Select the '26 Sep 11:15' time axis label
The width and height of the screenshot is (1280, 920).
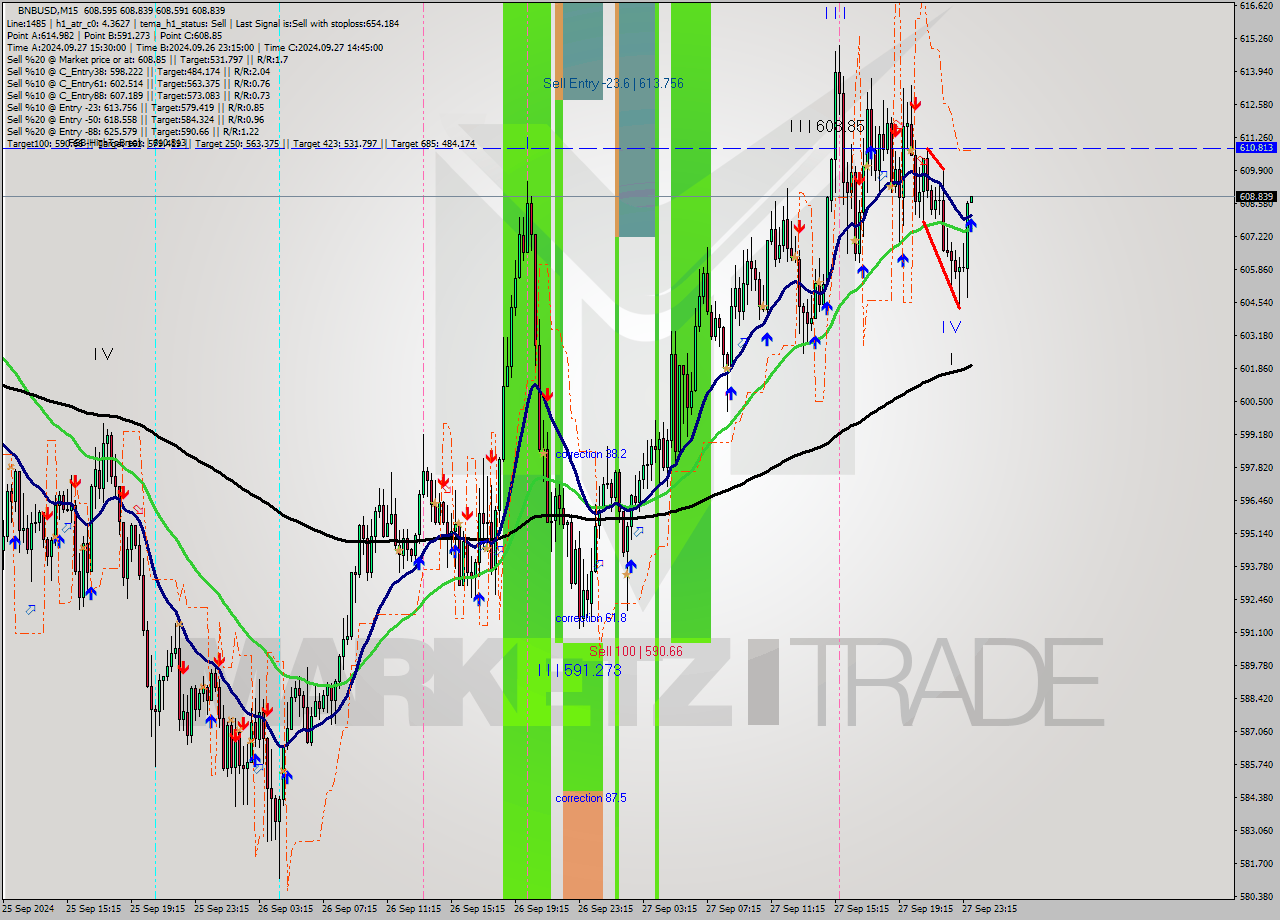[413, 909]
